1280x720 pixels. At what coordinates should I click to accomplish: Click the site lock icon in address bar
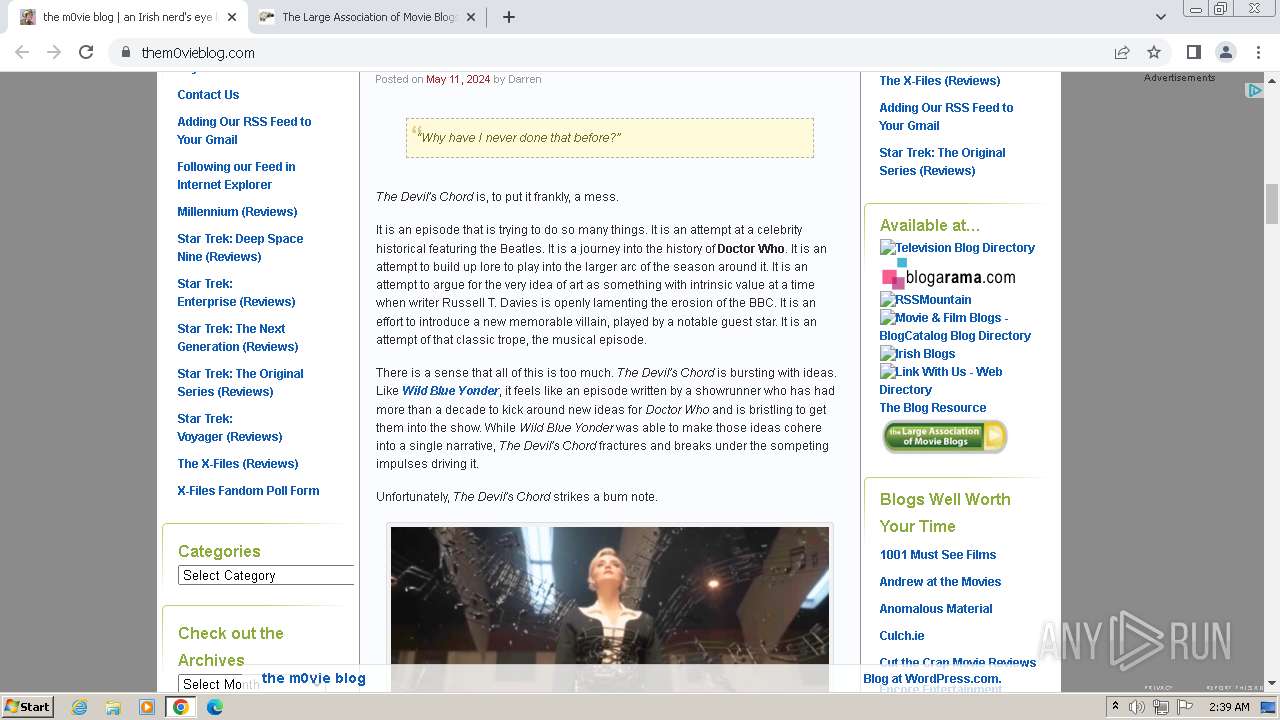coord(126,52)
